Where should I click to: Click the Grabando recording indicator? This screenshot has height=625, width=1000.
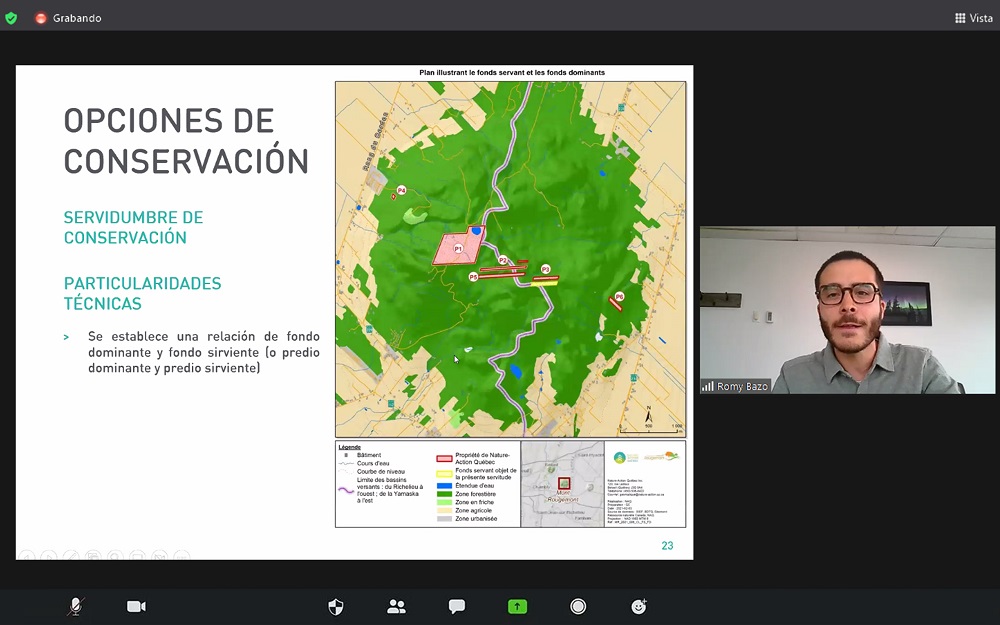[x=75, y=18]
